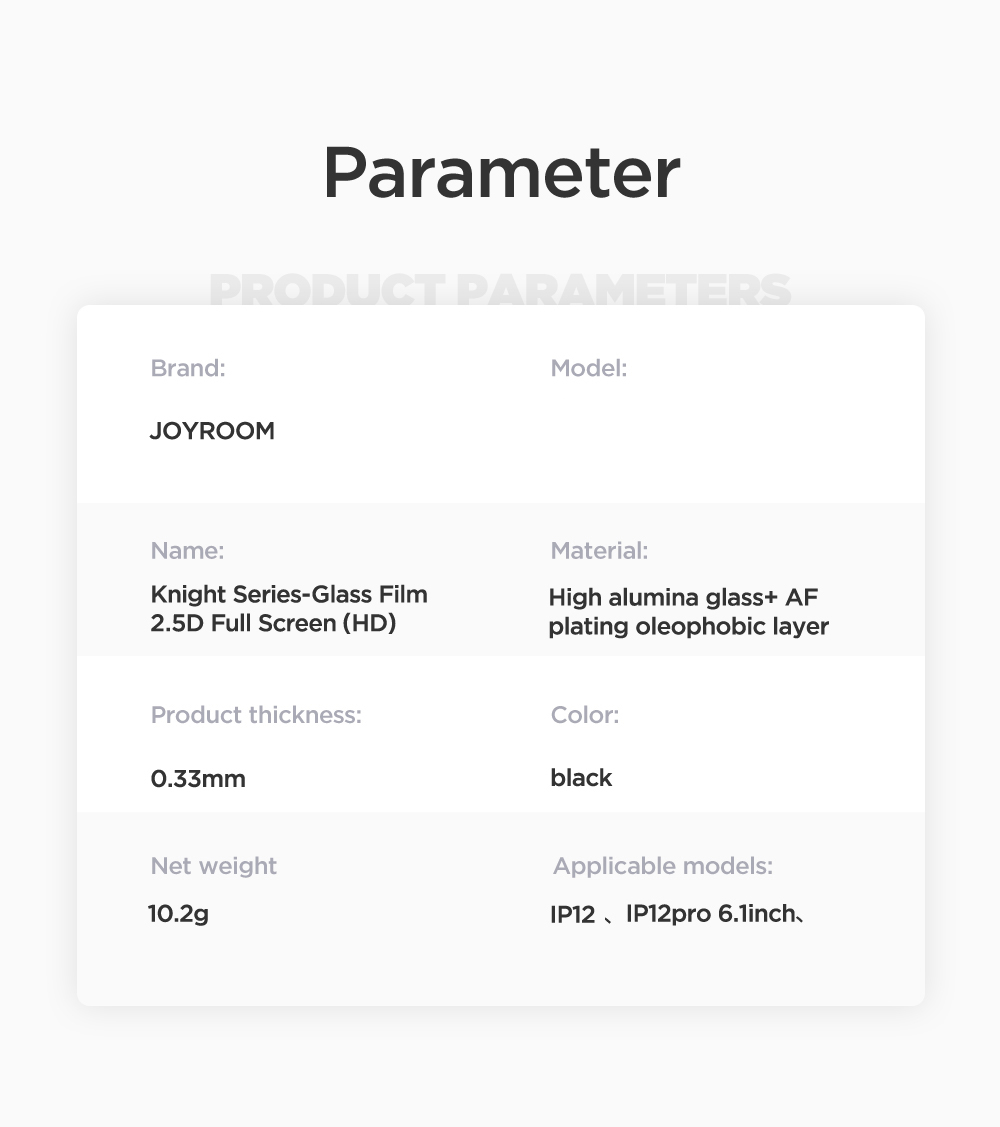1000x1127 pixels.
Task: Select the Material: label
Action: coord(599,551)
